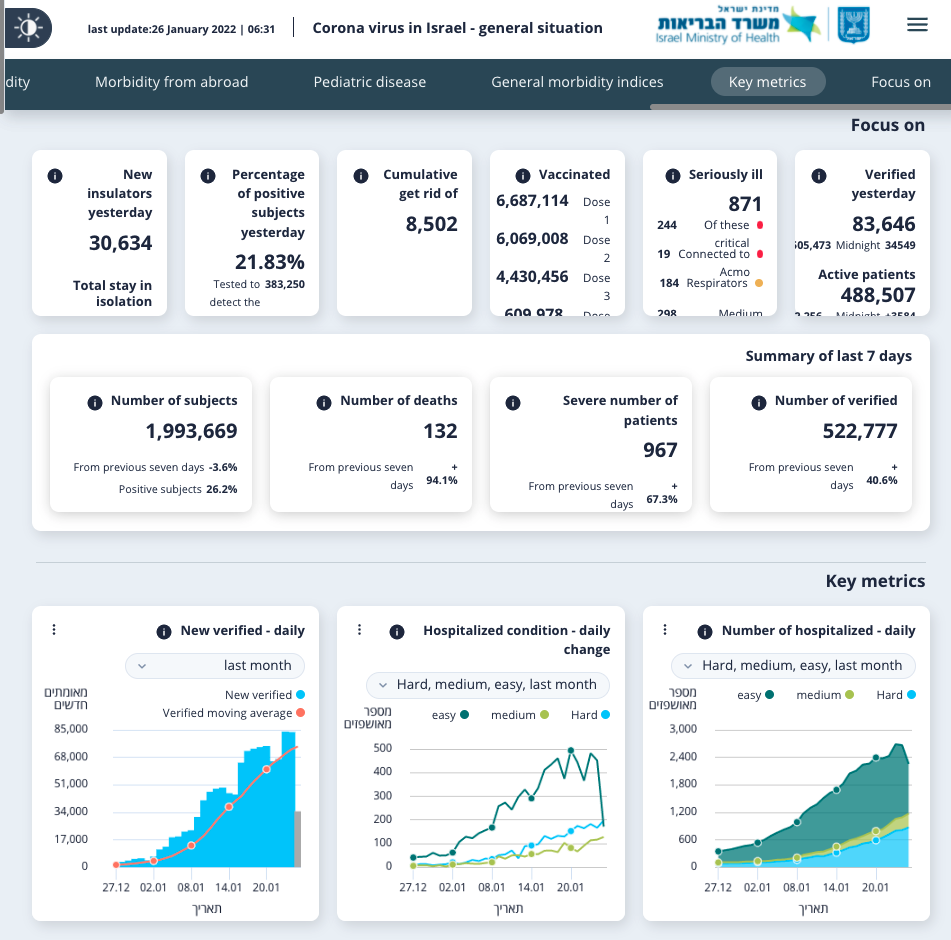Show info for Cumulative get rid of
The height and width of the screenshot is (940, 951).
pos(361,176)
